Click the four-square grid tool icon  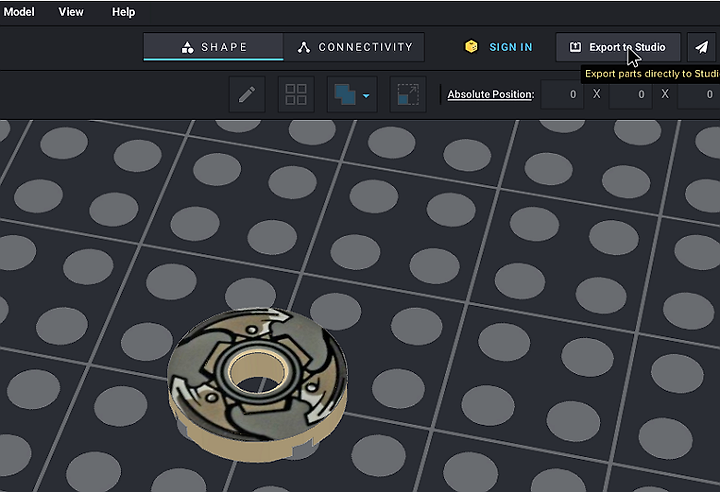pyautogui.click(x=296, y=95)
